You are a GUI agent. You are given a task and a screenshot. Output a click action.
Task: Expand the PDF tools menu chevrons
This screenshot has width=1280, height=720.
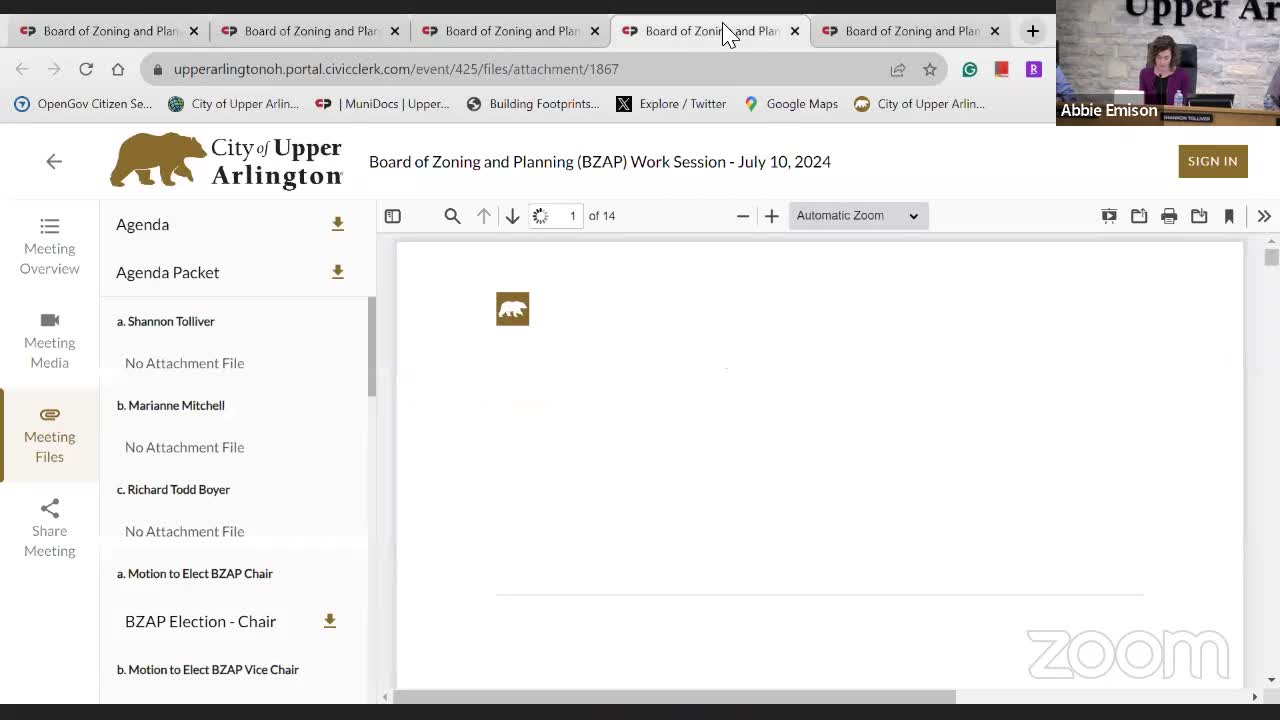point(1263,216)
